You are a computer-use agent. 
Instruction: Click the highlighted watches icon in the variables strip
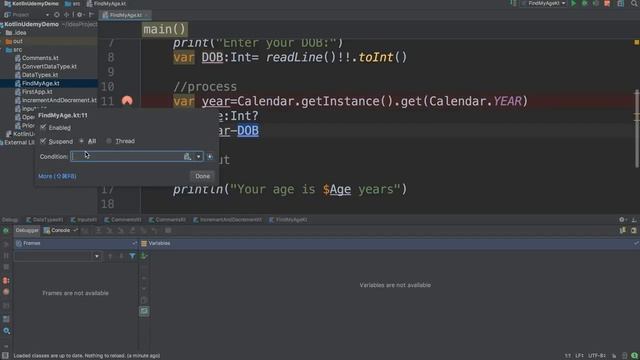(144, 311)
